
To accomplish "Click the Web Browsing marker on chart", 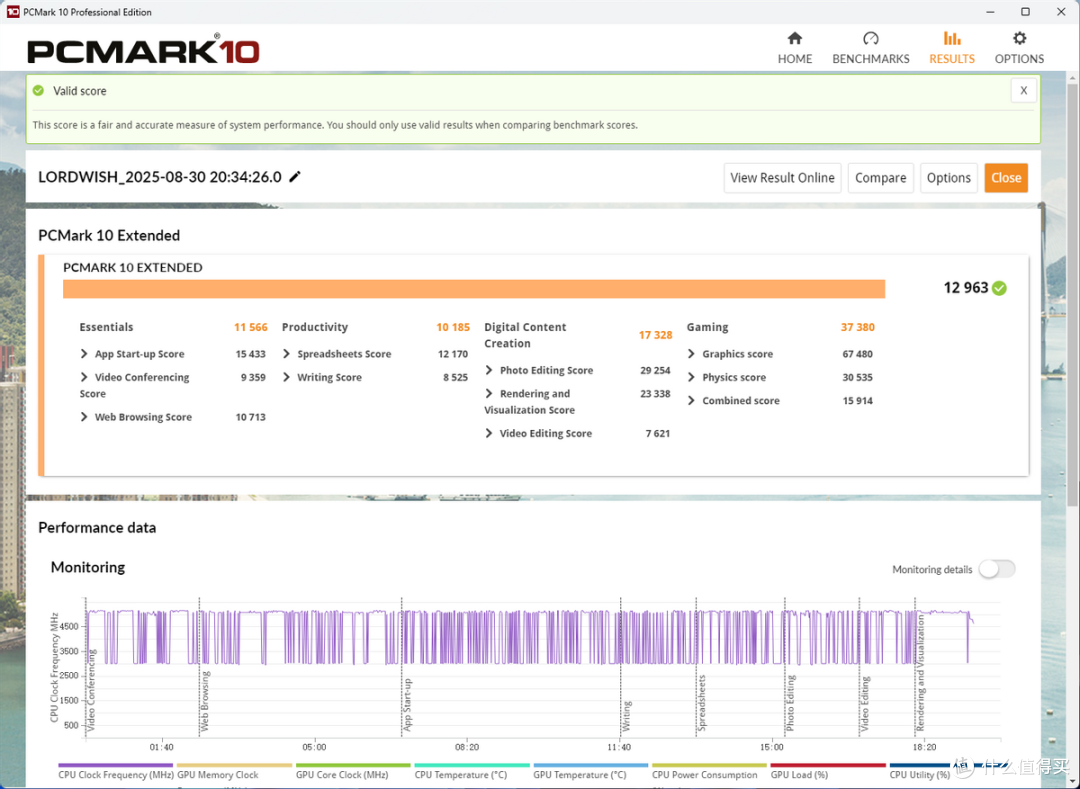I will 205,701.
